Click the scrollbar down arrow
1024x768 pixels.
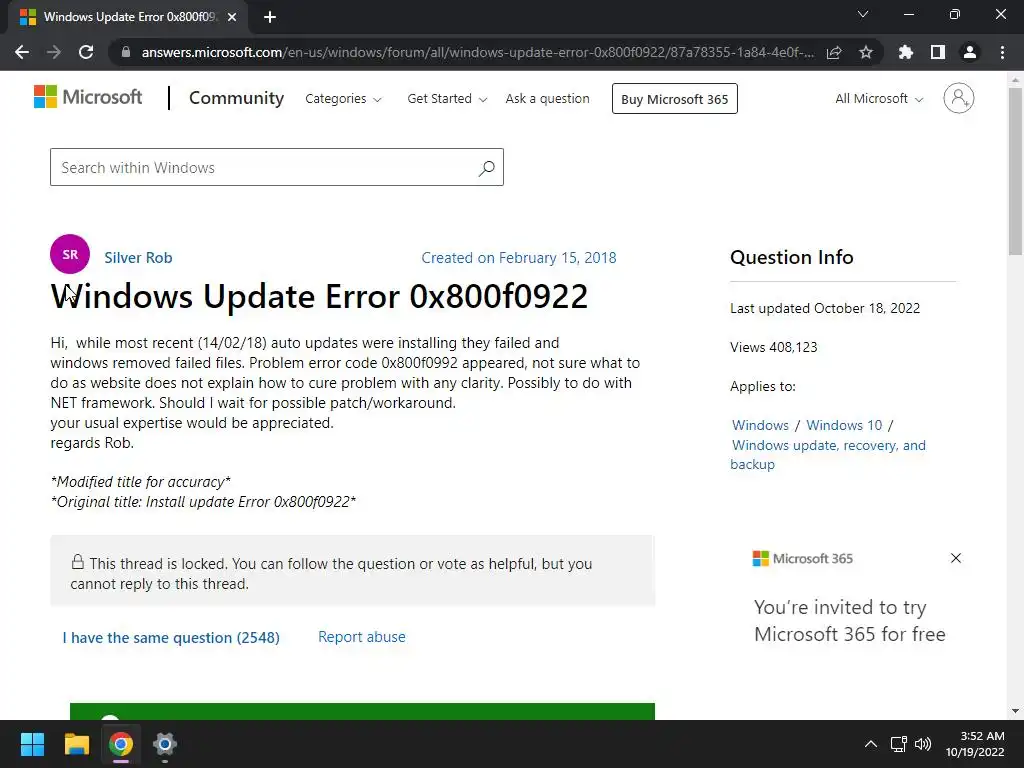[x=1015, y=711]
